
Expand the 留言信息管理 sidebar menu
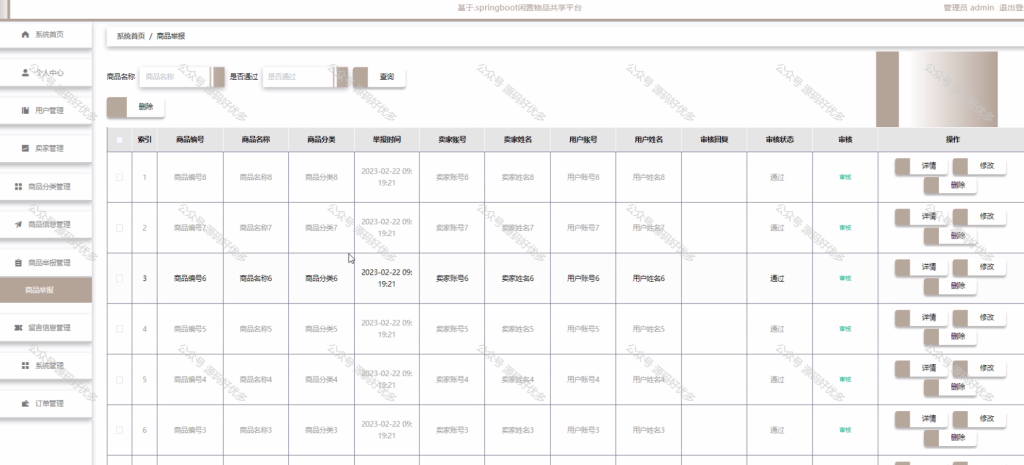click(46, 328)
